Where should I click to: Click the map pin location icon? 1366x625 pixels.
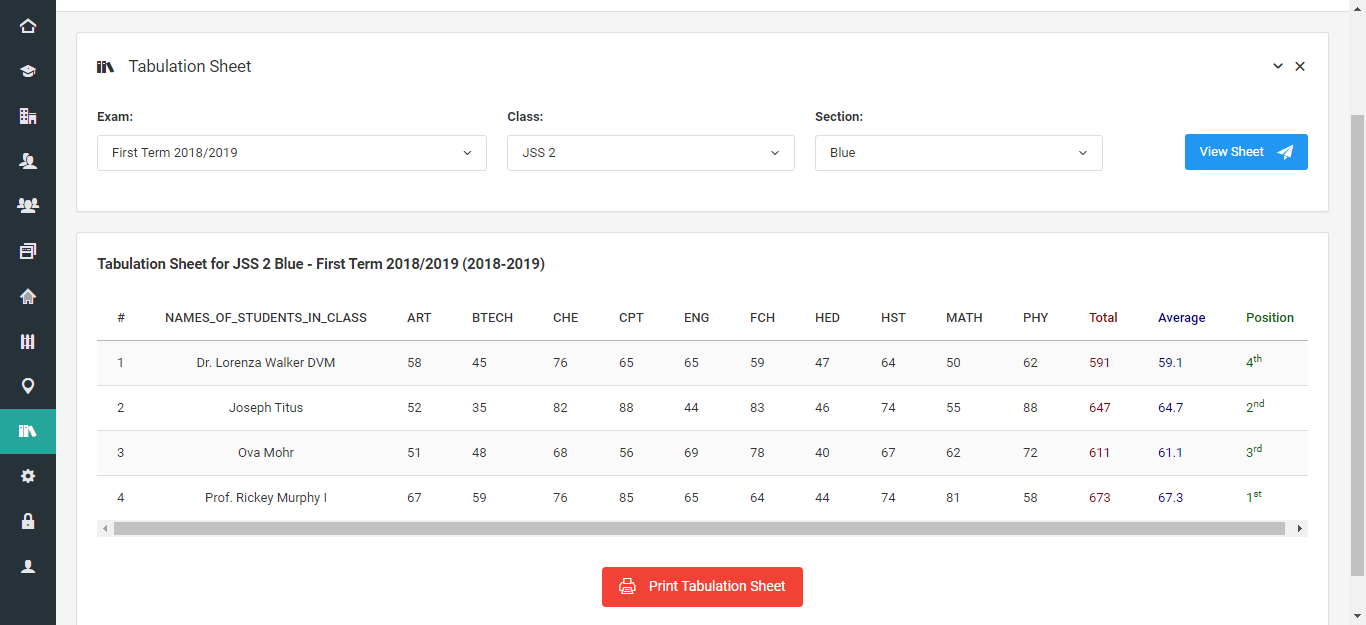point(28,386)
